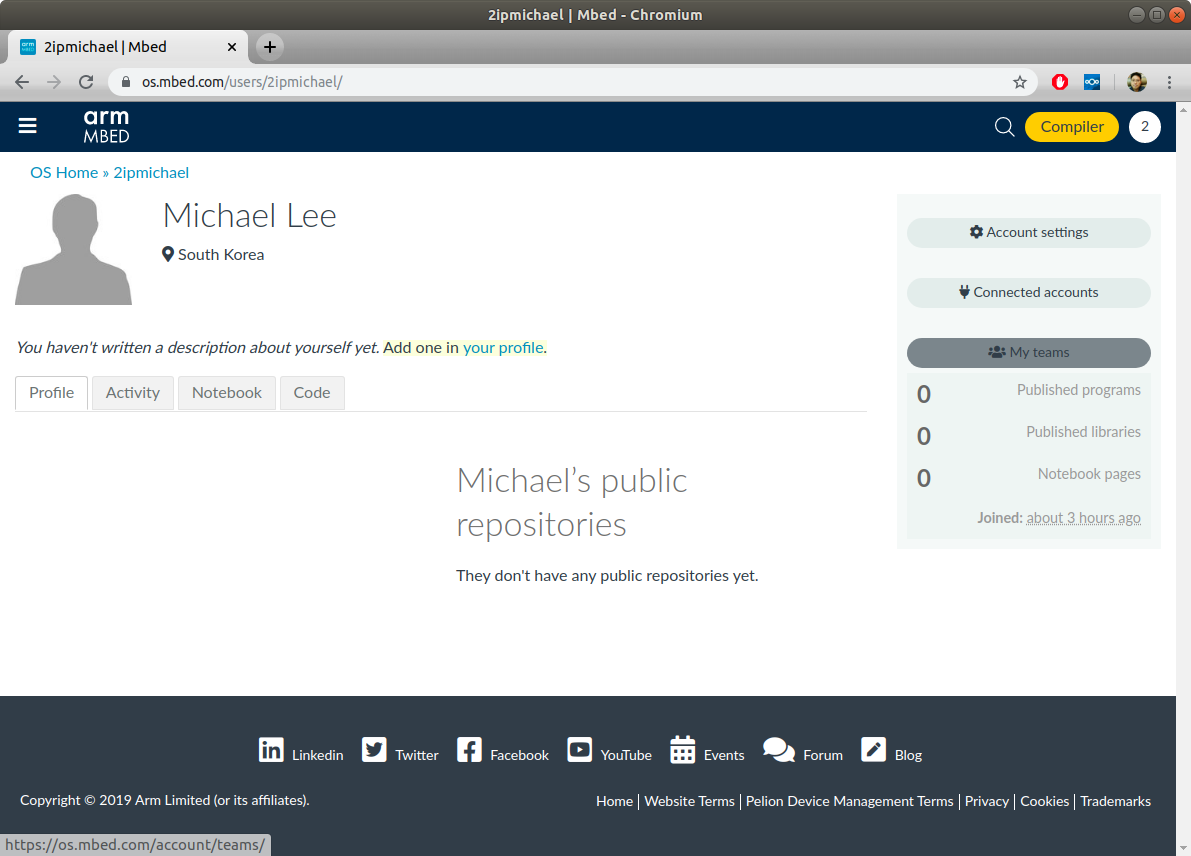Open the red ad-blocker extension icon
Screen dimensions: 1191x856
pyautogui.click(x=1060, y=82)
